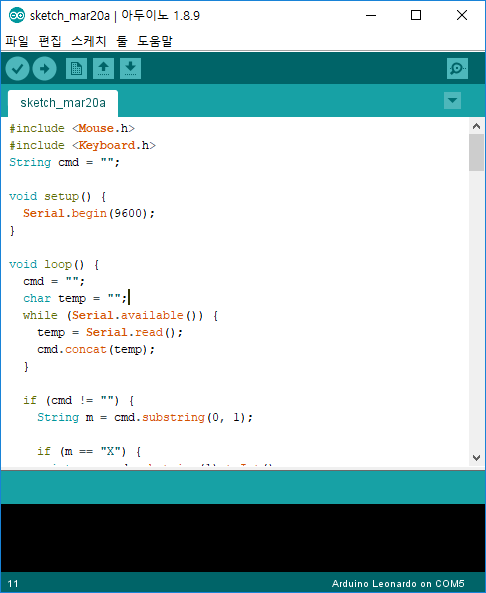
Task: Open the 도움말 menu
Action: click(155, 41)
